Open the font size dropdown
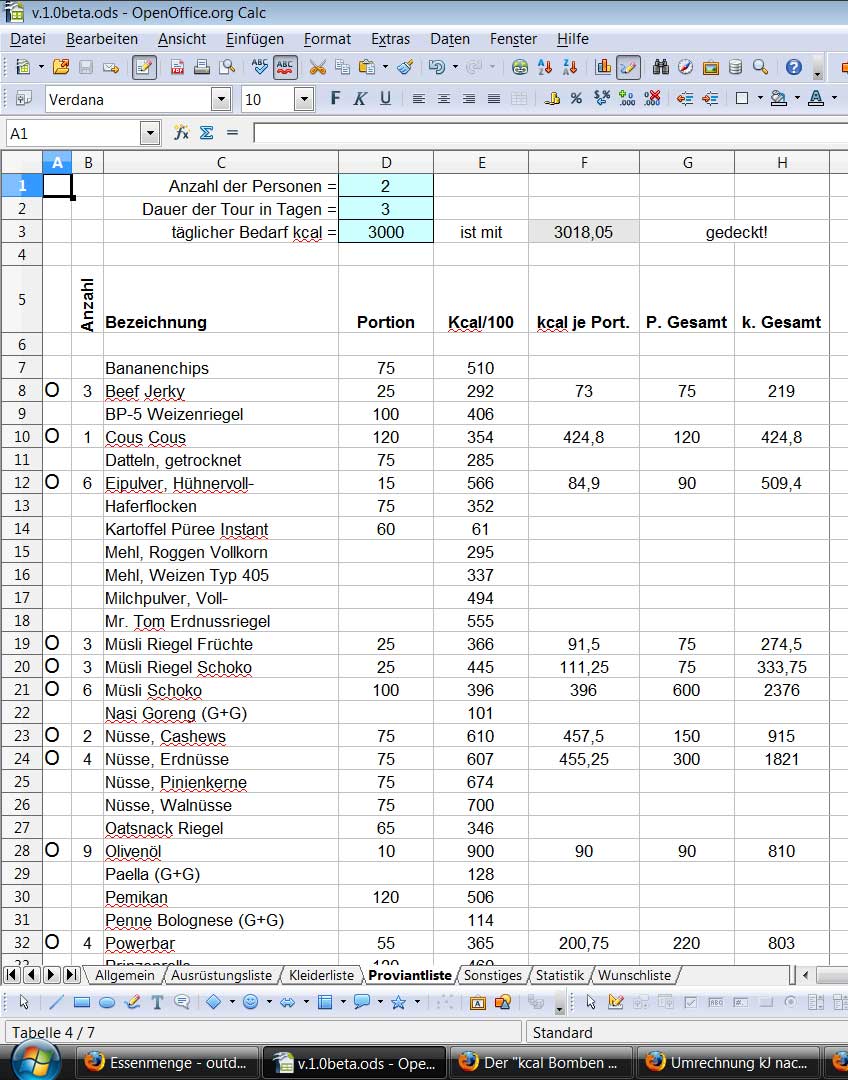This screenshot has height=1080, width=848. 303,99
